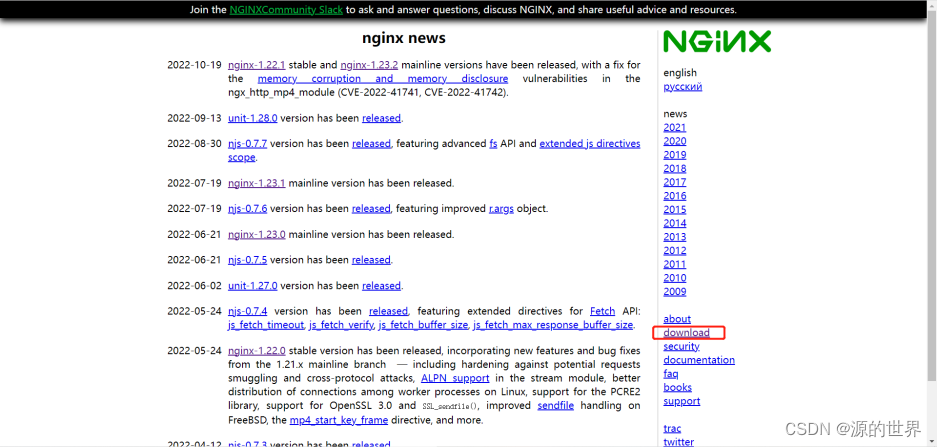Image resolution: width=937 pixels, height=447 pixels.
Task: Open 2011 news archive
Action: pyautogui.click(x=675, y=265)
